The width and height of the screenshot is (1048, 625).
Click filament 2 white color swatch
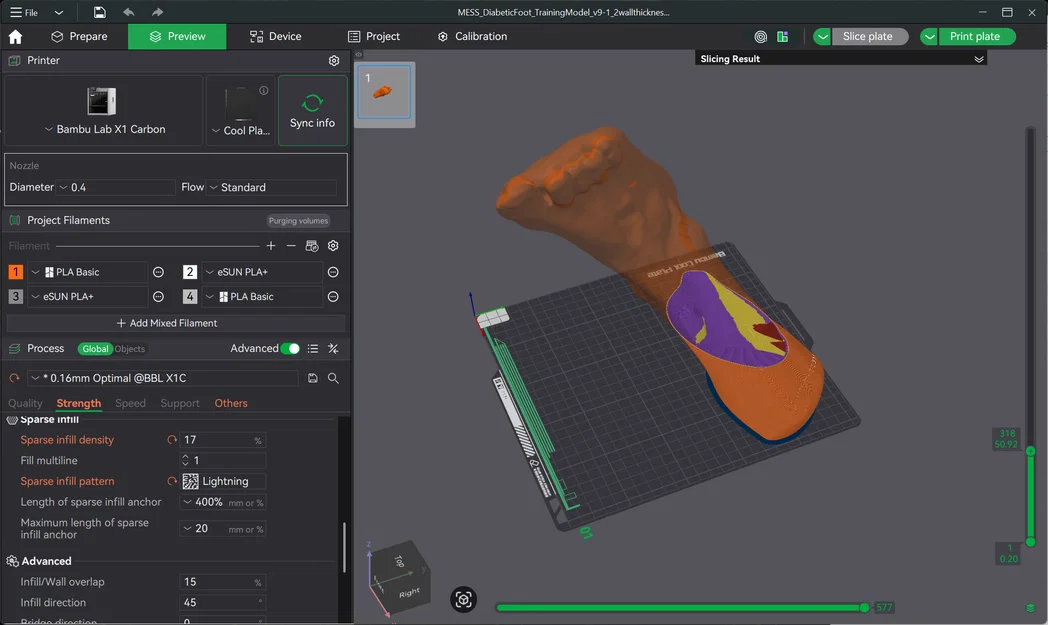tap(190, 272)
